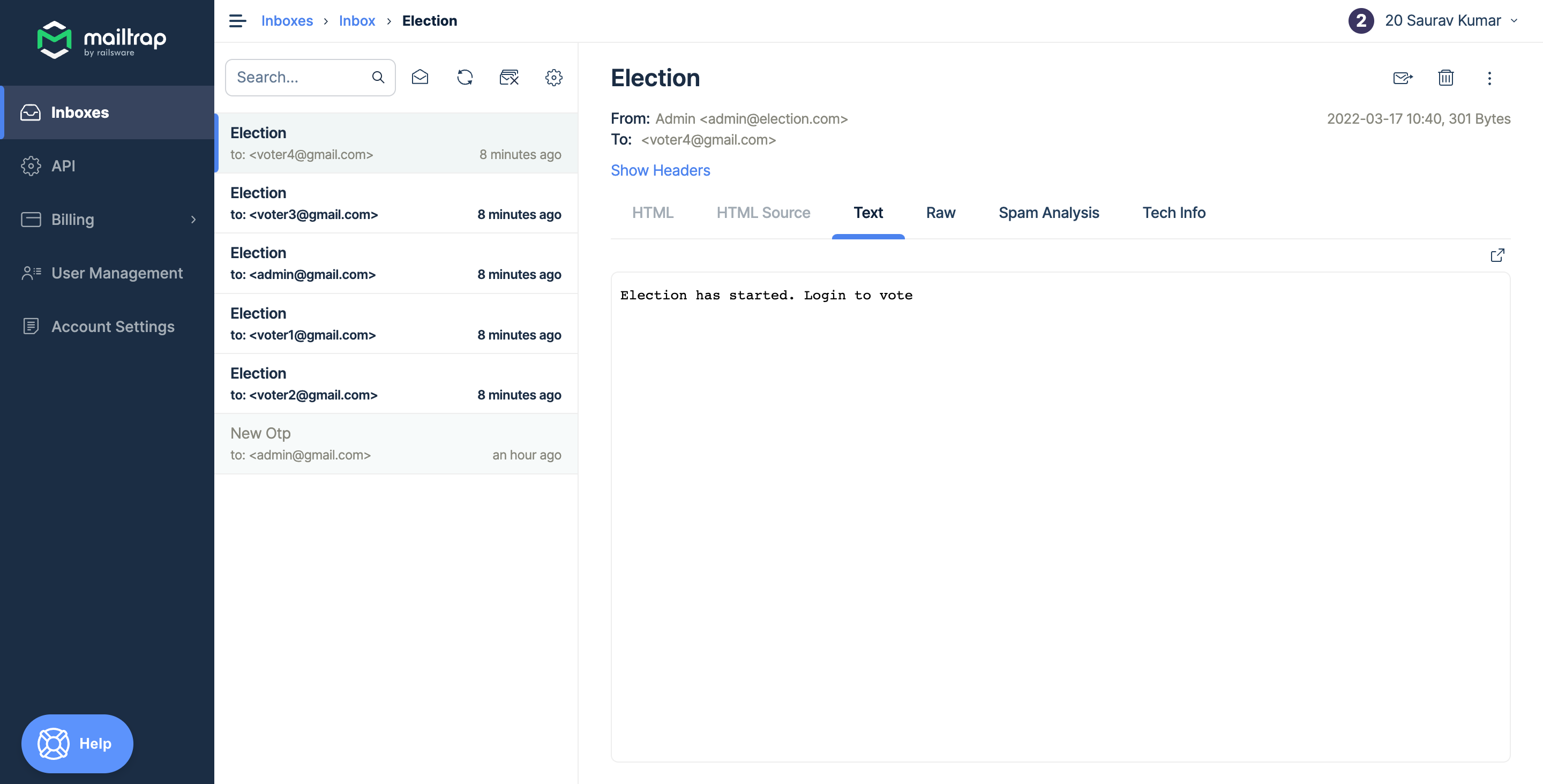Switch to the Spam Analysis tab

1048,213
